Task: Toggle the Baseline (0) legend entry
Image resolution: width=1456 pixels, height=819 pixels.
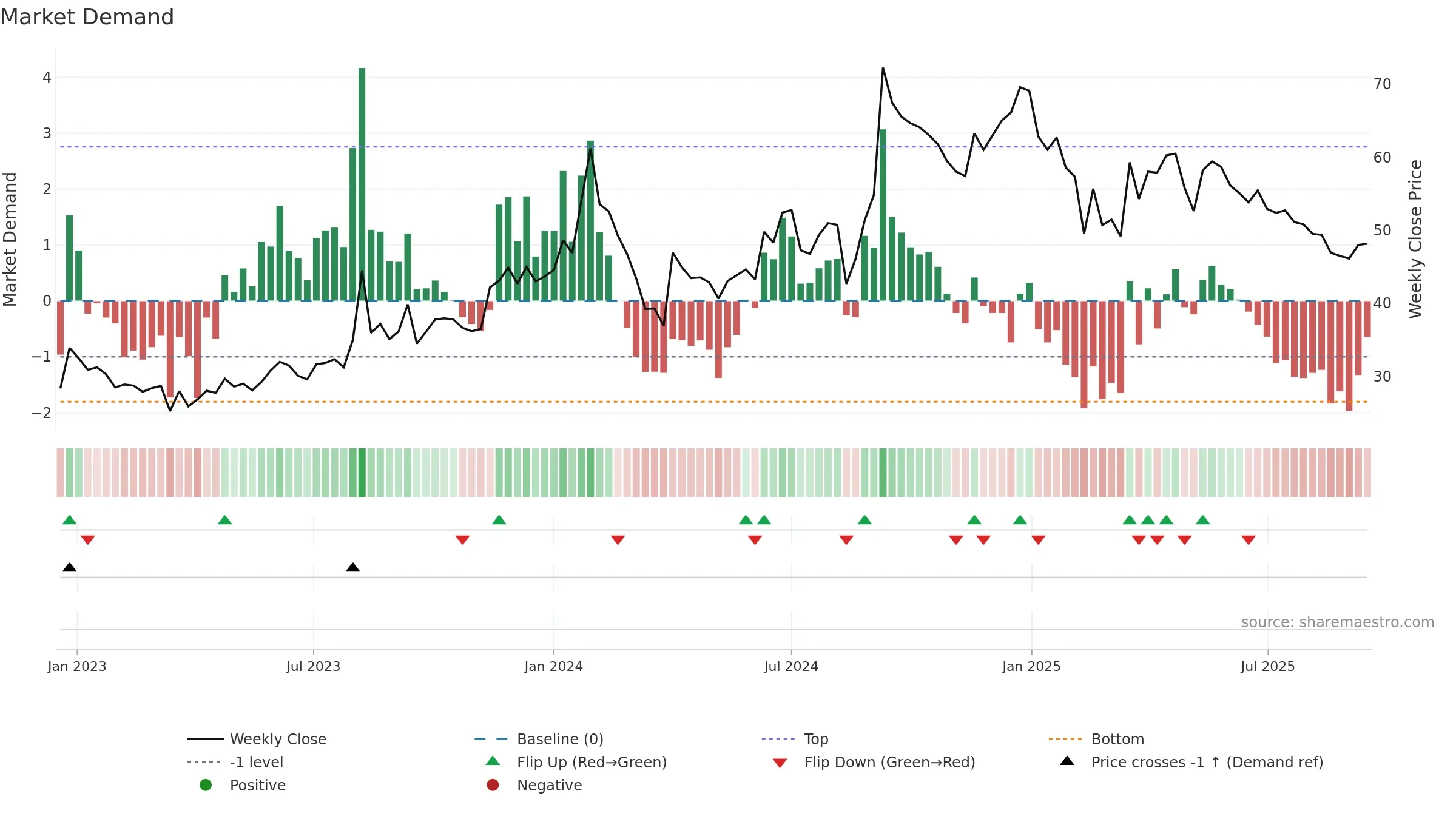Action: pos(539,739)
